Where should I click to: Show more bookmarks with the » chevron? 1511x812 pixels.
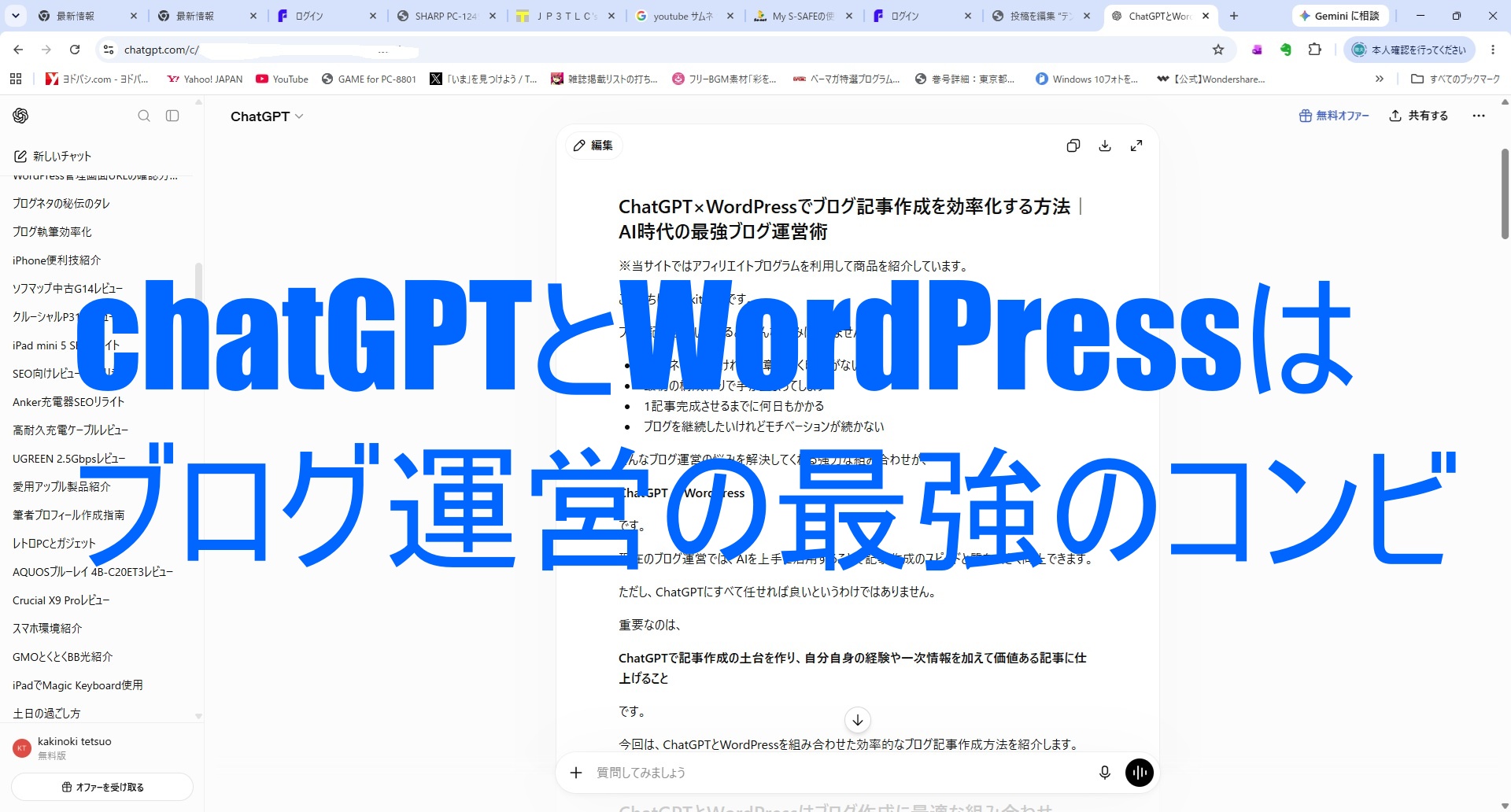1379,79
